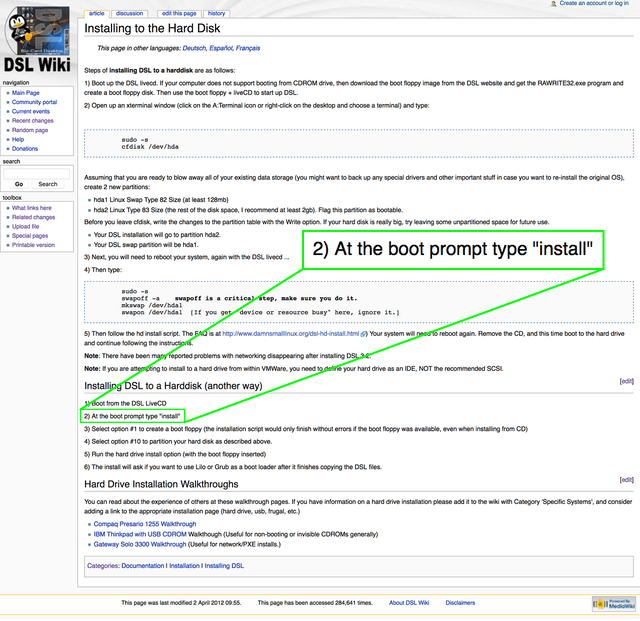Open the discussion tab

pyautogui.click(x=129, y=14)
